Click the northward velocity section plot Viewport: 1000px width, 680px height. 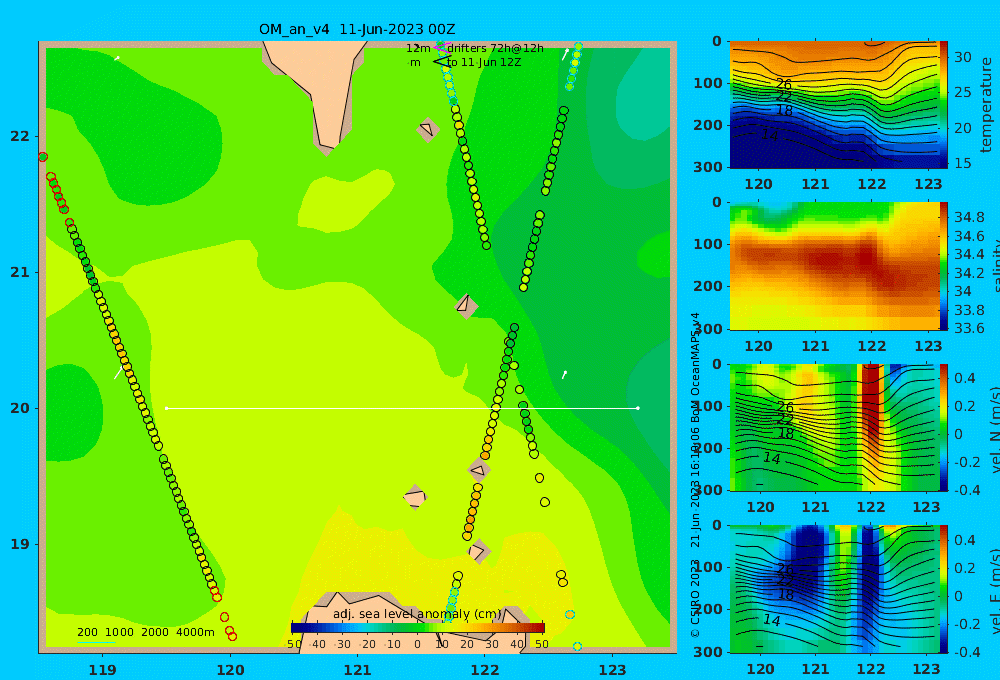834,427
